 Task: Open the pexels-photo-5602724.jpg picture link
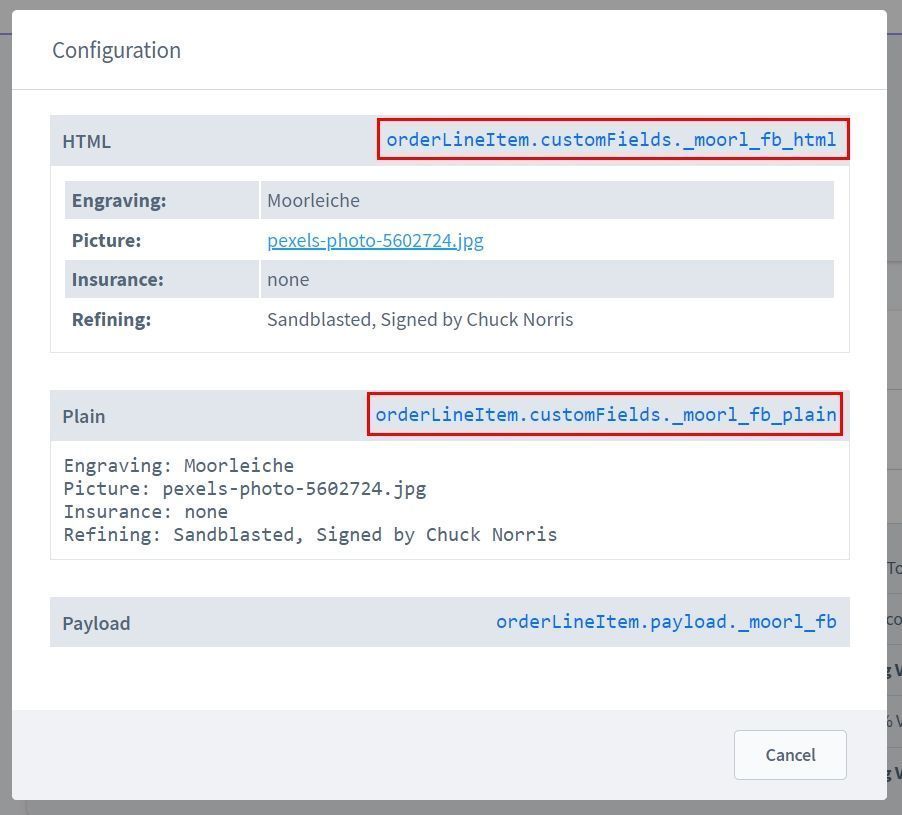point(375,240)
